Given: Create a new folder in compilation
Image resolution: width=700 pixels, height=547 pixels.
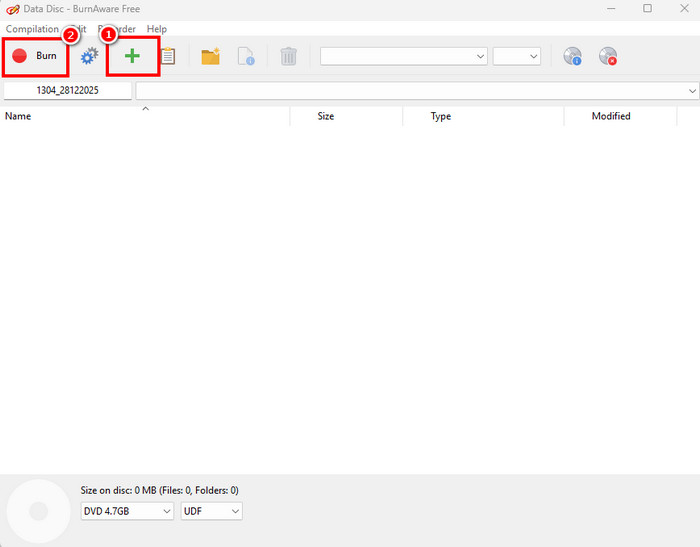Looking at the screenshot, I should (210, 57).
